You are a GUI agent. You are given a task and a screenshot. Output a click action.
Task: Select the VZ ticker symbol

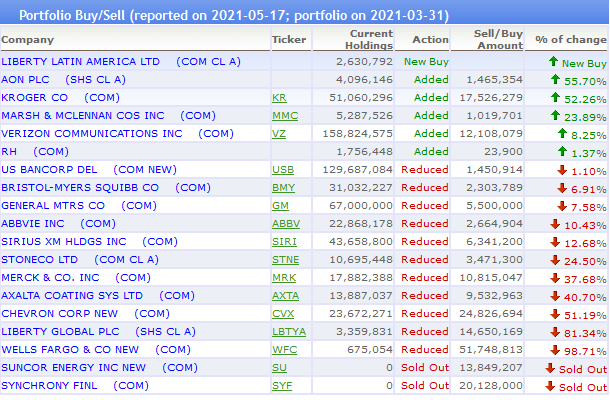[x=279, y=133]
